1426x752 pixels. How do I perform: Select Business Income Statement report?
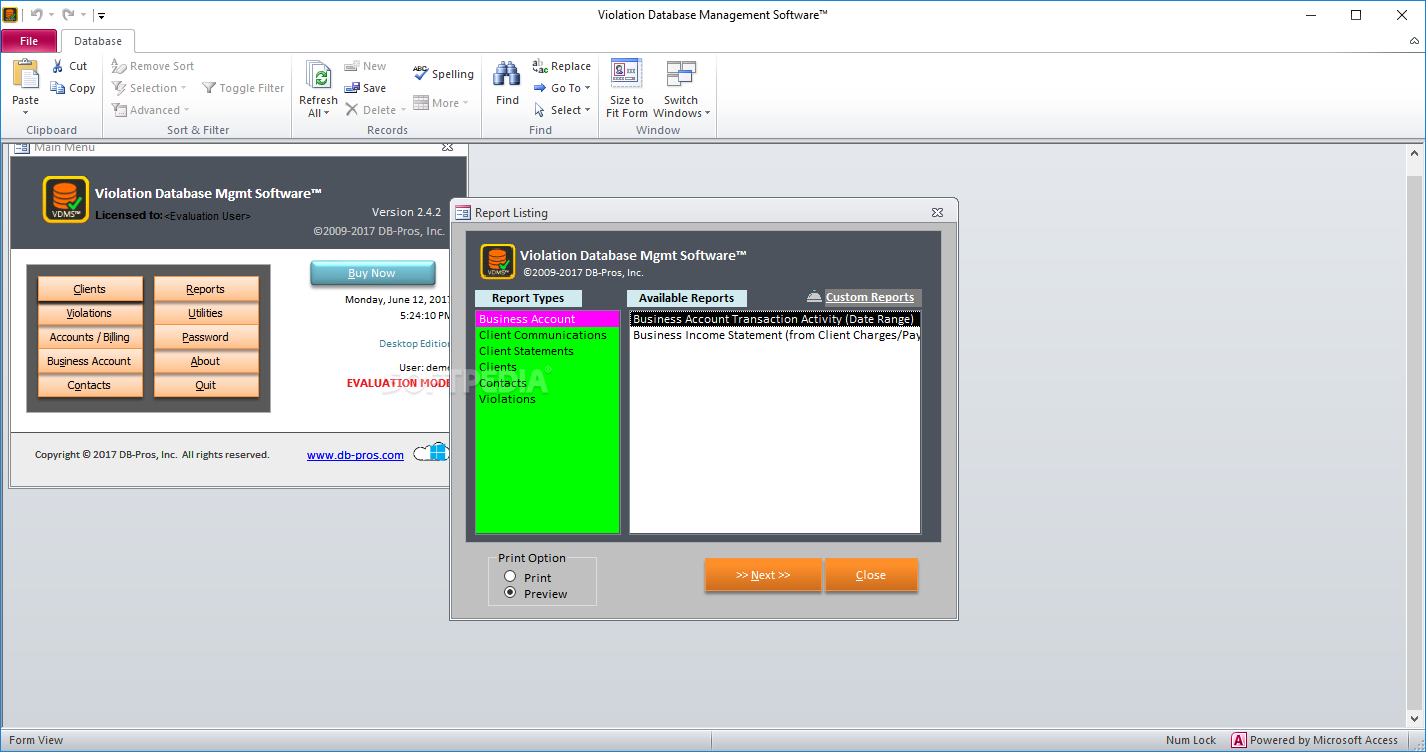(774, 335)
